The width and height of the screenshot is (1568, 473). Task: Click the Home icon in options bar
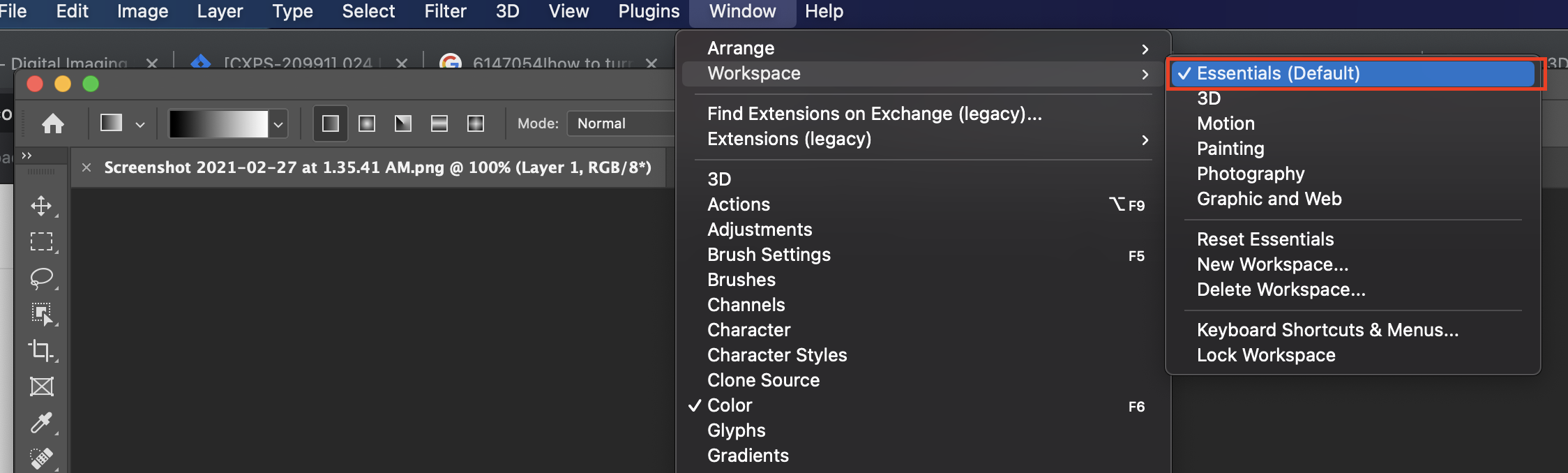coord(53,124)
